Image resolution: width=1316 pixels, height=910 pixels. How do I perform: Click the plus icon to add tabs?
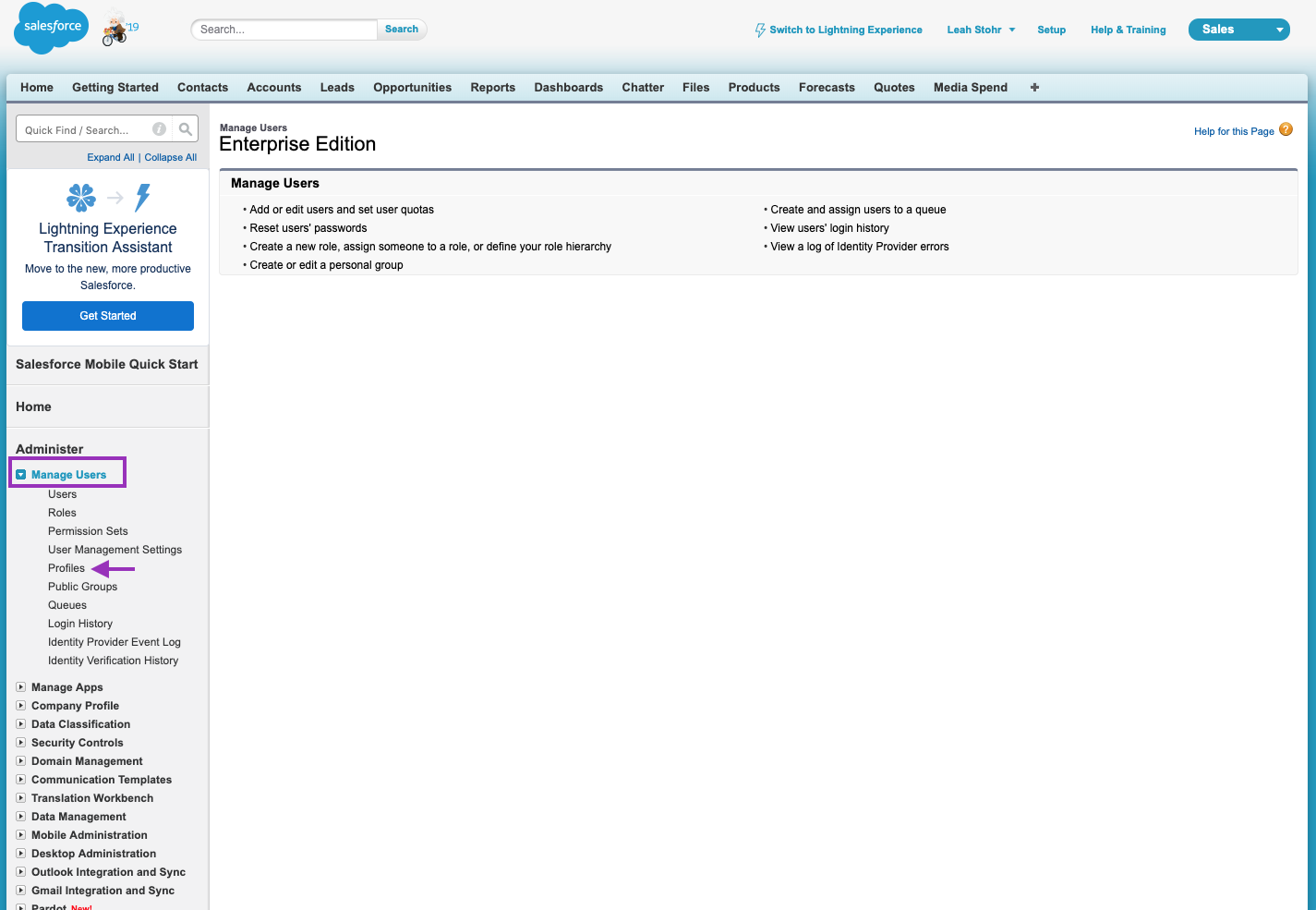[1034, 87]
